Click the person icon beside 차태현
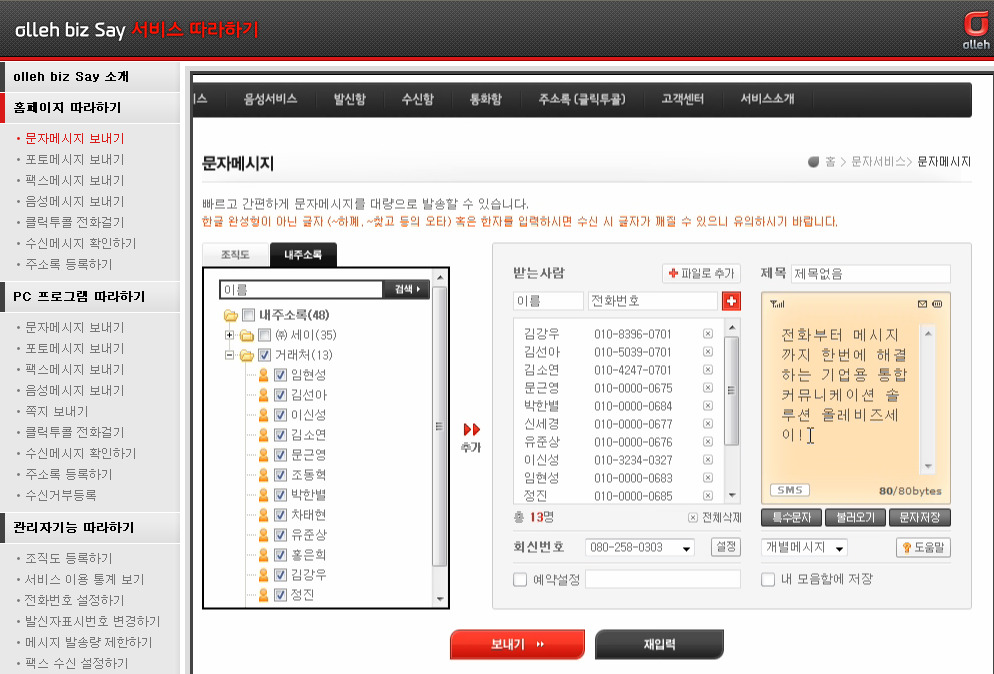Image resolution: width=994 pixels, height=674 pixels. [264, 515]
